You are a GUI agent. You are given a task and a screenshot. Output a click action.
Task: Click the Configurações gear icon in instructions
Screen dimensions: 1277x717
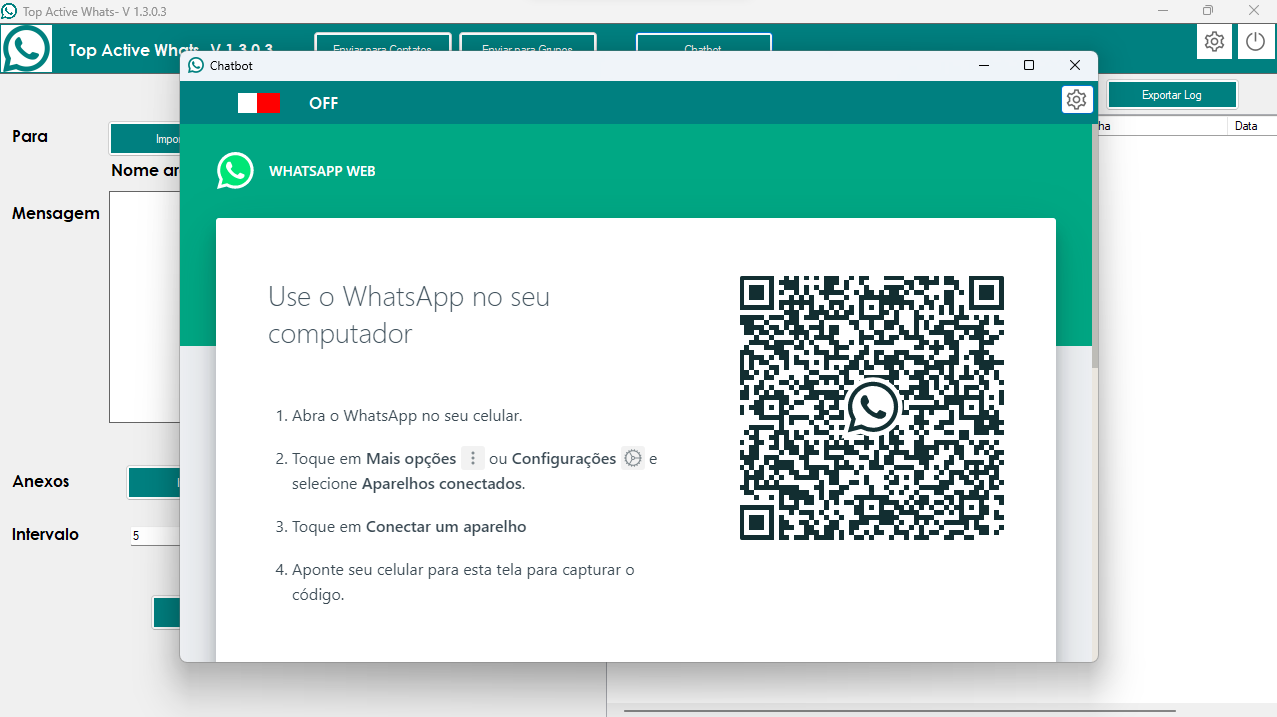tap(633, 458)
